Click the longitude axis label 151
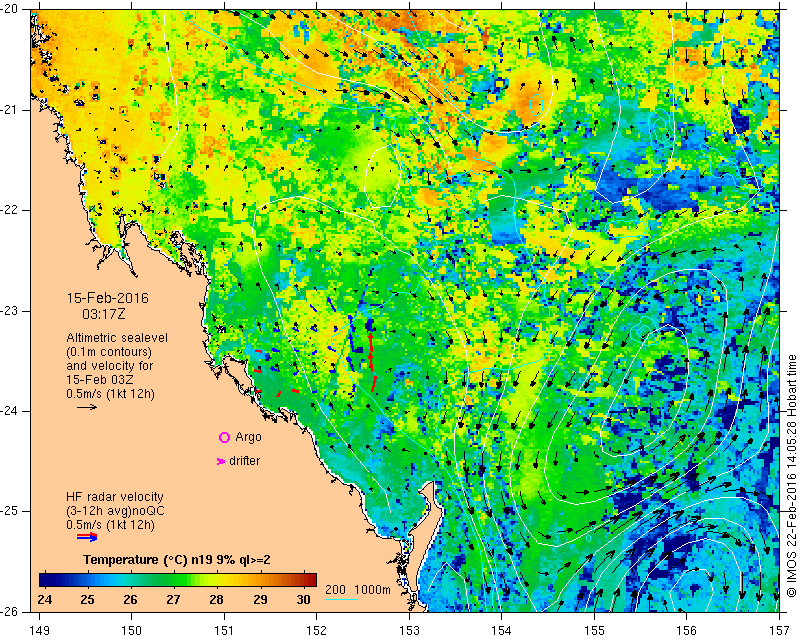The image size is (800, 640). [224, 631]
